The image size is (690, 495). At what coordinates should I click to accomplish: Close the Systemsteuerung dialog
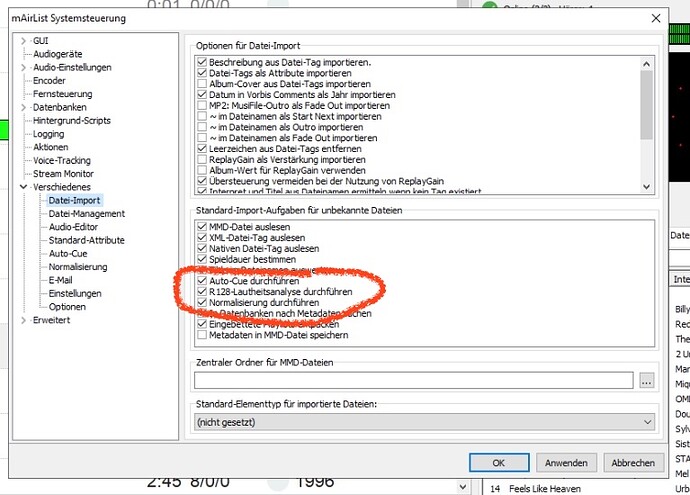(656, 18)
